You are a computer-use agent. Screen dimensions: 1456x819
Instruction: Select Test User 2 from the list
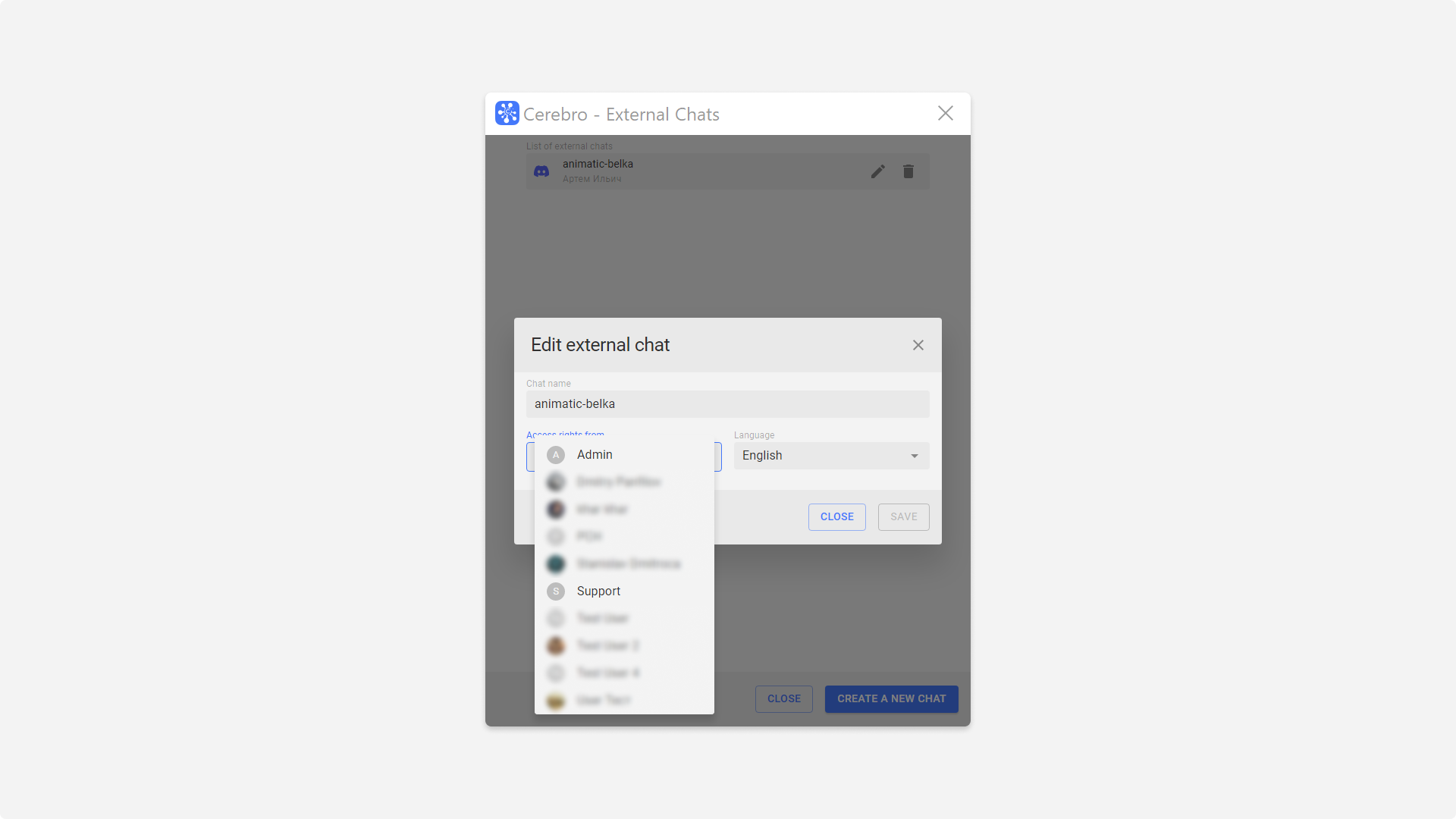click(608, 645)
